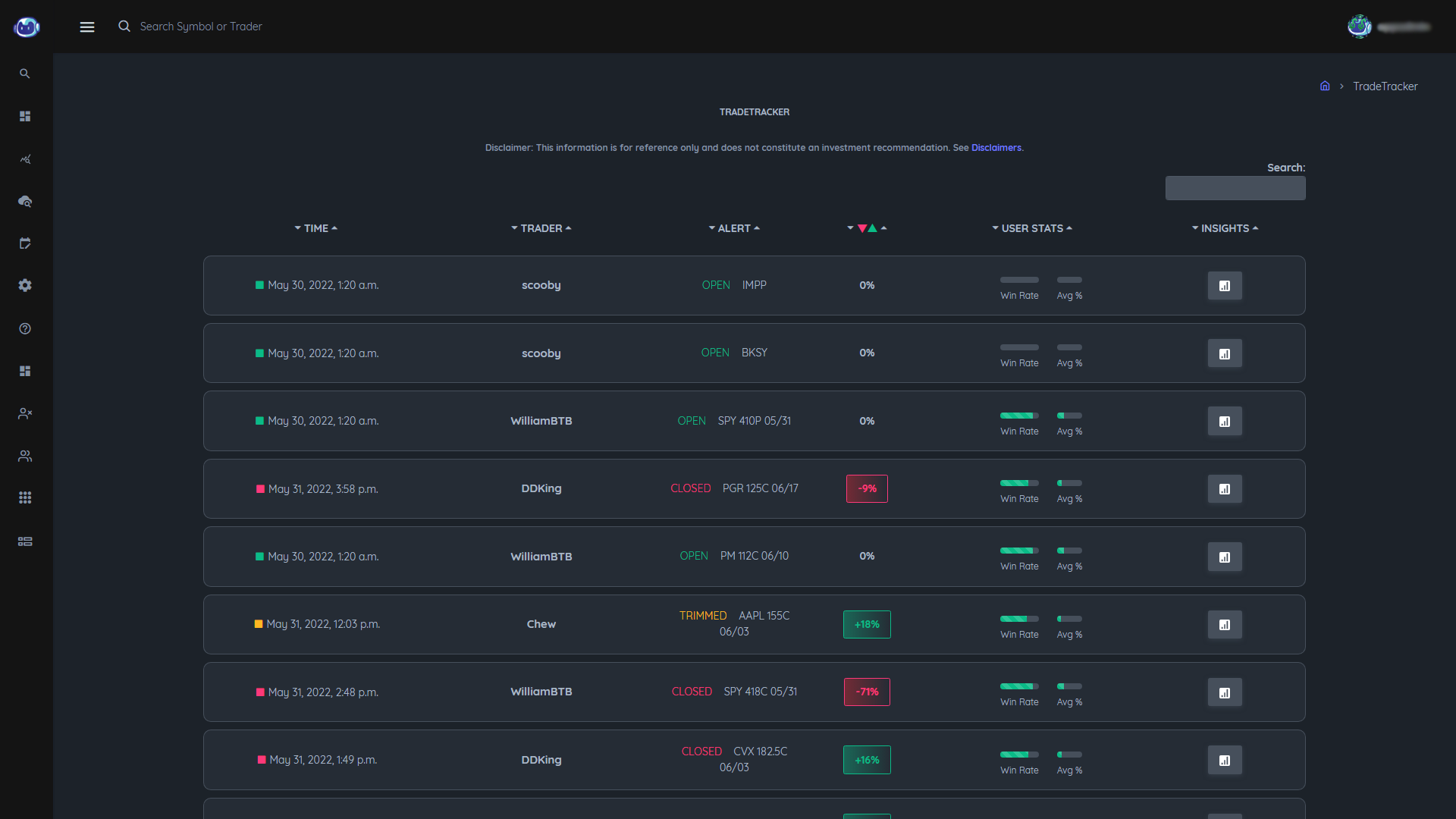Open insights for SPY 418C 05/31 row

tap(1225, 692)
